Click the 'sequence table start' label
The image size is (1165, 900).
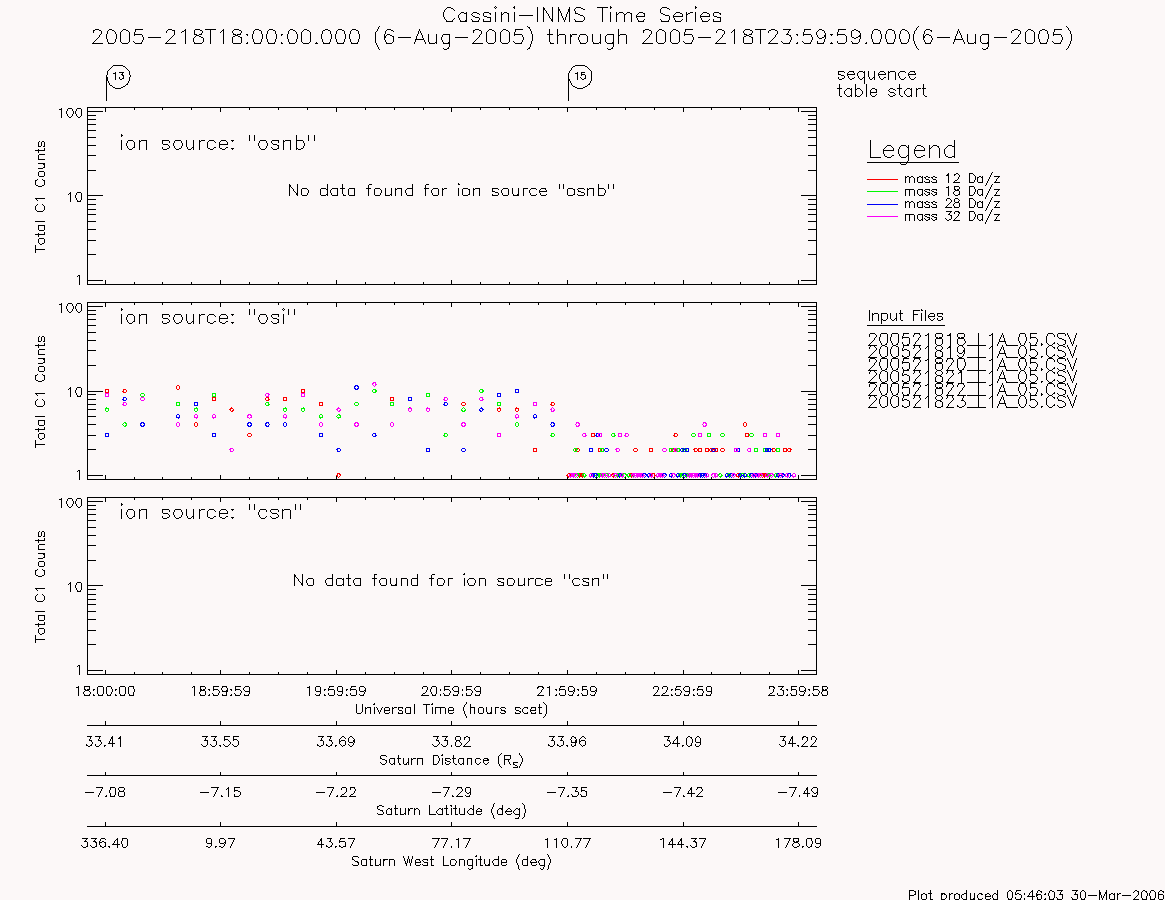tap(882, 82)
